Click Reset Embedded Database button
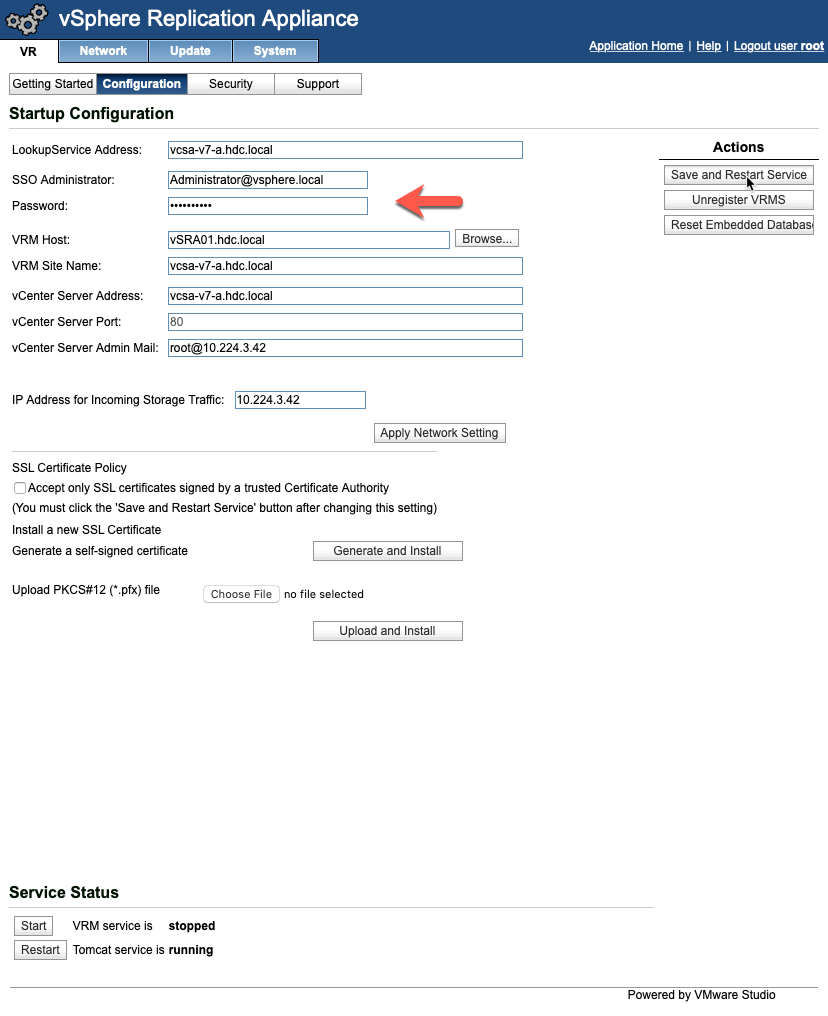The width and height of the screenshot is (828, 1016). click(739, 225)
